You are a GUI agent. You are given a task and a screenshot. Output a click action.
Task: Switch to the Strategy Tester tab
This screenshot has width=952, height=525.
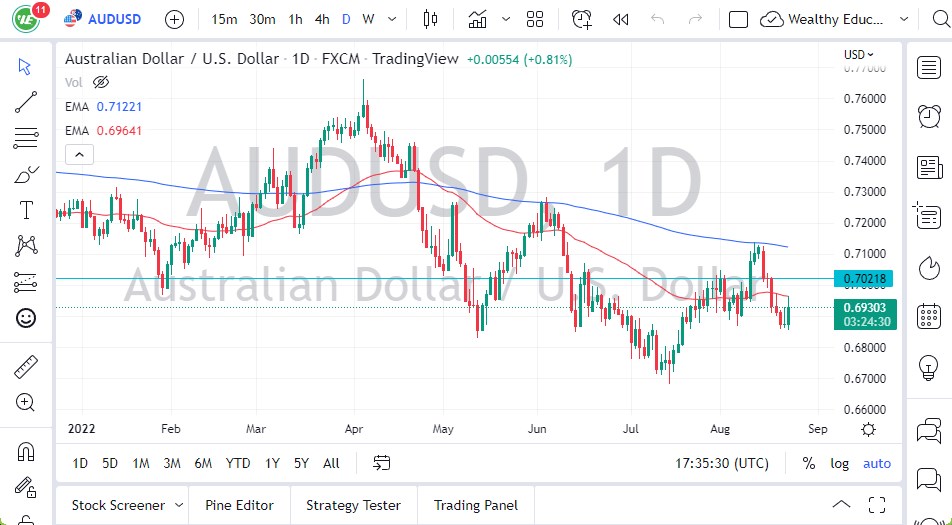353,505
